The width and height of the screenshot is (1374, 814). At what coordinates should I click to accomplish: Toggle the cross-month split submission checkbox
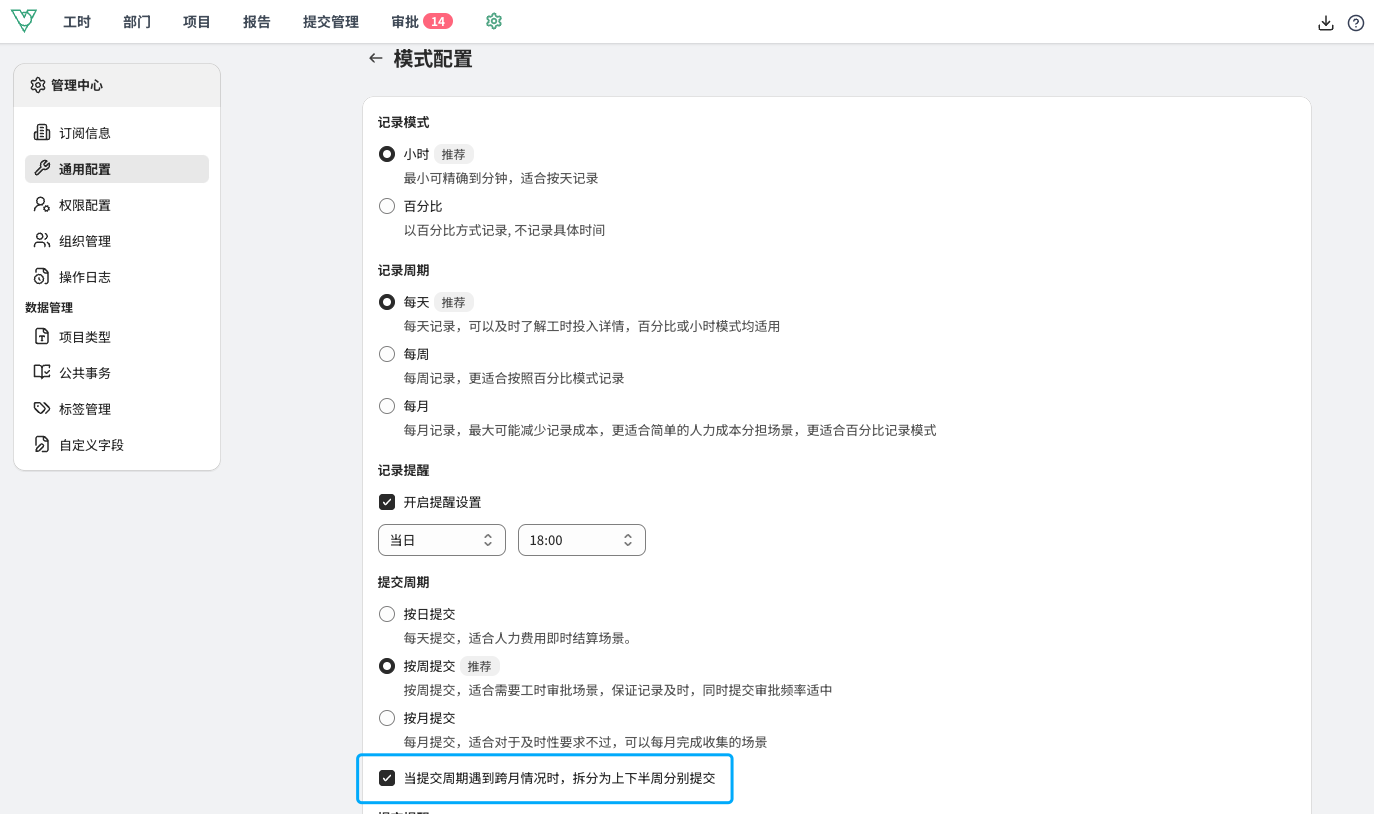point(387,778)
